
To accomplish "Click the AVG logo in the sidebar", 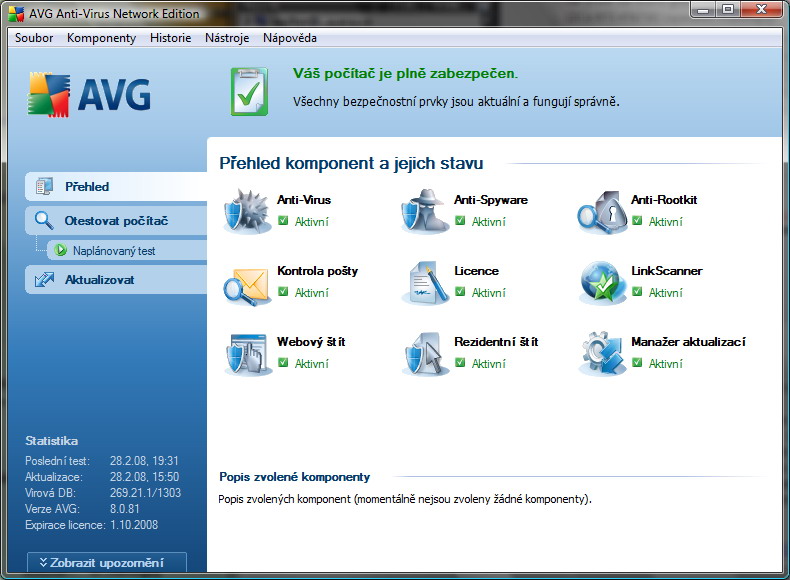I will (x=89, y=95).
